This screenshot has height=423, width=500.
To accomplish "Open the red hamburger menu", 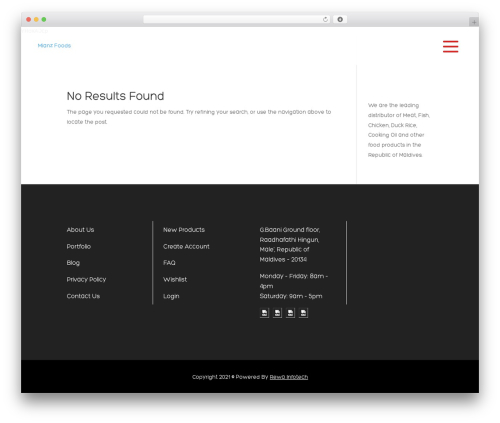I will pyautogui.click(x=450, y=46).
